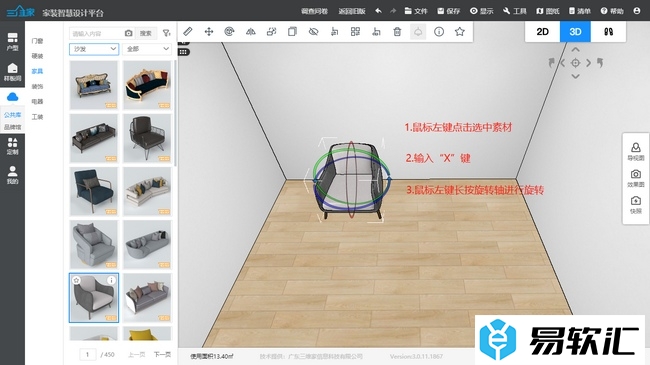
Task: Click the 搜索 search button
Action: [146, 33]
